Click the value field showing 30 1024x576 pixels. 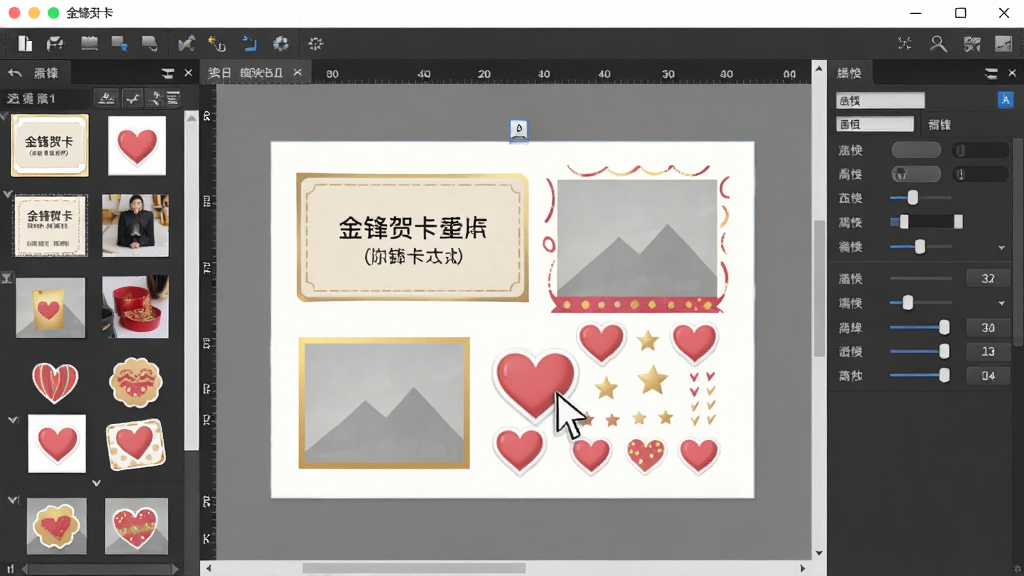click(987, 328)
